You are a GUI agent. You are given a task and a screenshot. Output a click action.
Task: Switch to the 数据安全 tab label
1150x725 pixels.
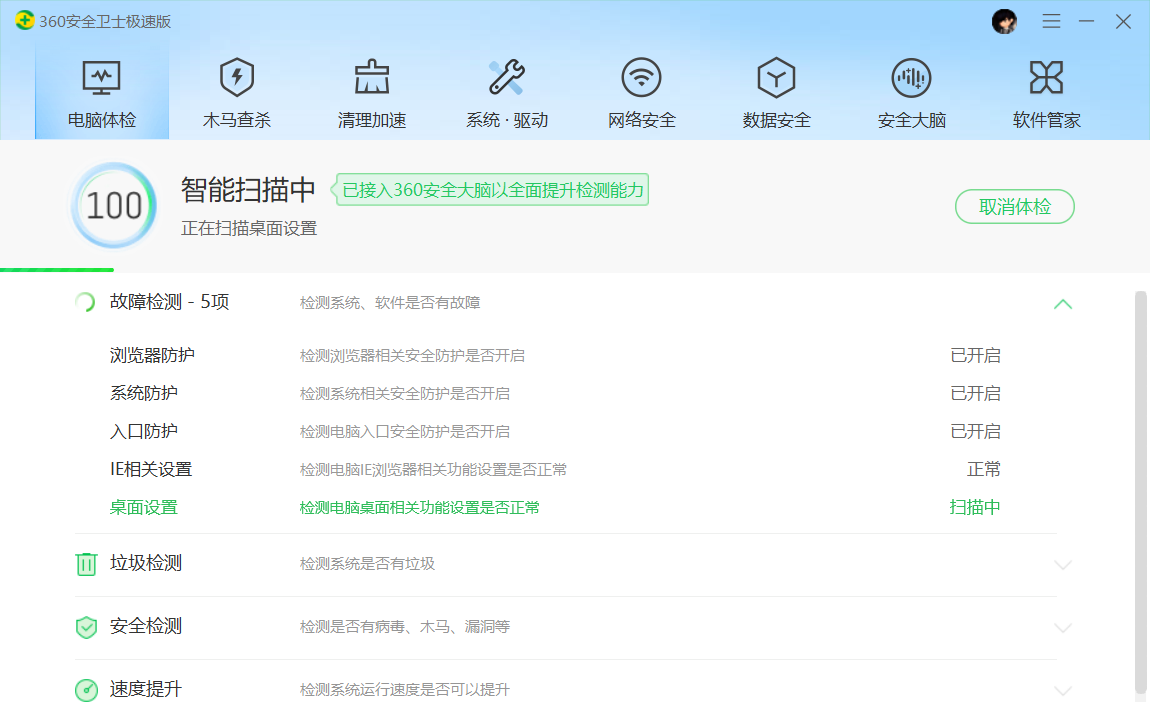(777, 120)
